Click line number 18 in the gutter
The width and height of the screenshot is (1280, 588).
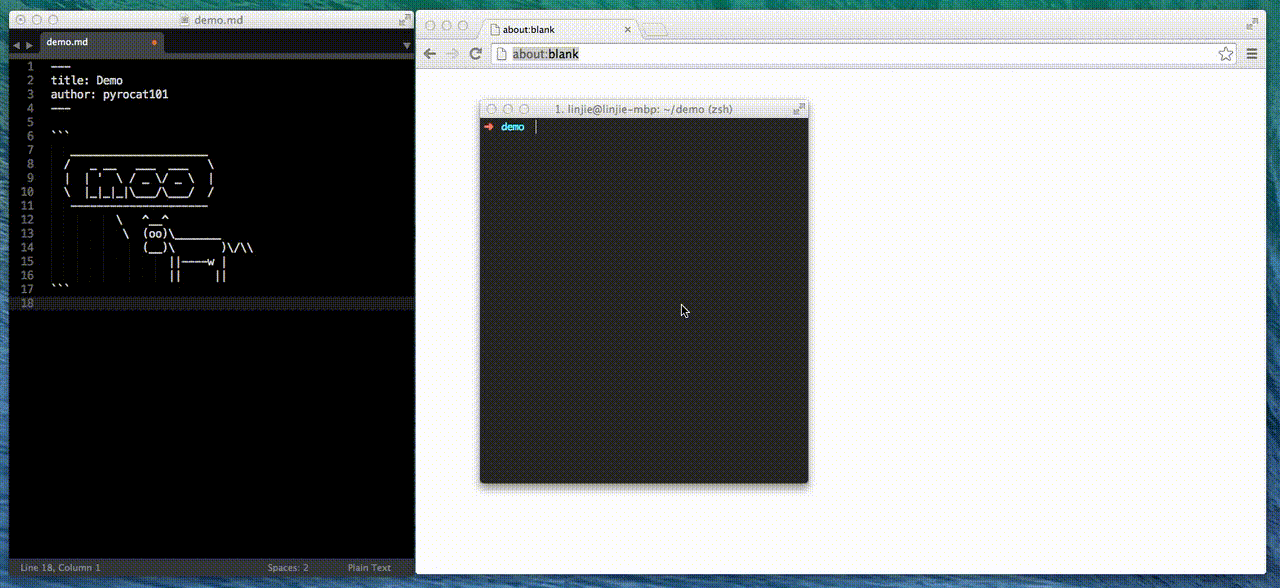(27, 303)
